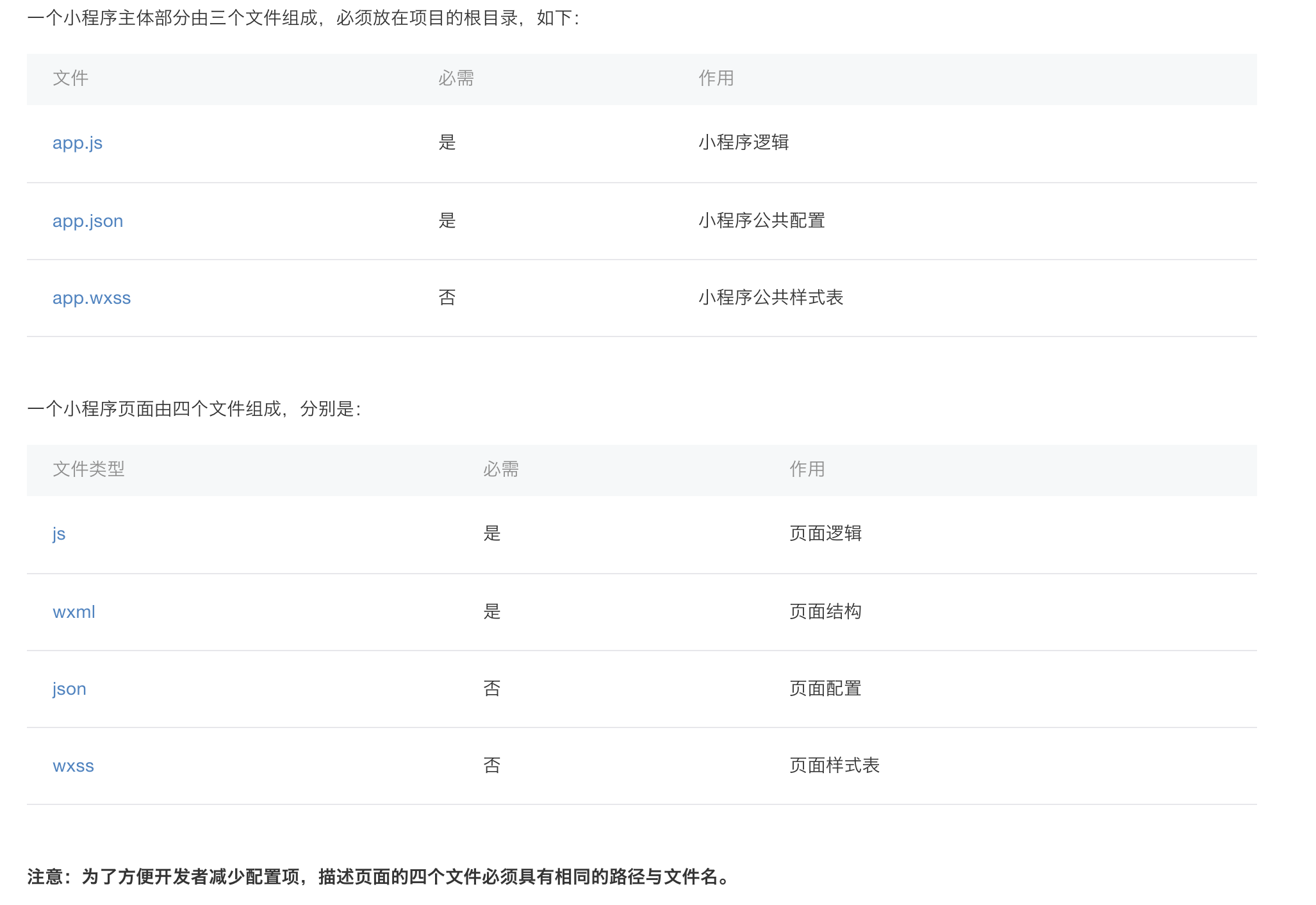
Task: Open the json file type link
Action: pyautogui.click(x=69, y=689)
